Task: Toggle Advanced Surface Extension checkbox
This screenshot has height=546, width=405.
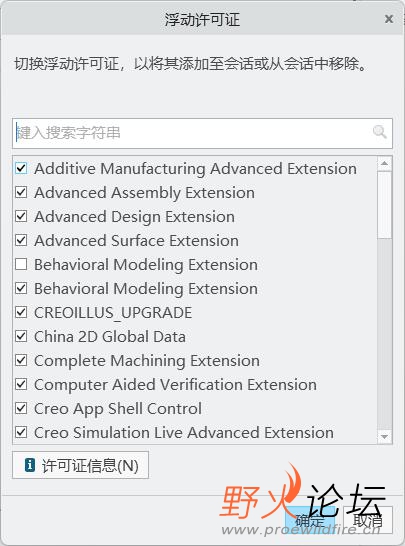Action: point(21,241)
